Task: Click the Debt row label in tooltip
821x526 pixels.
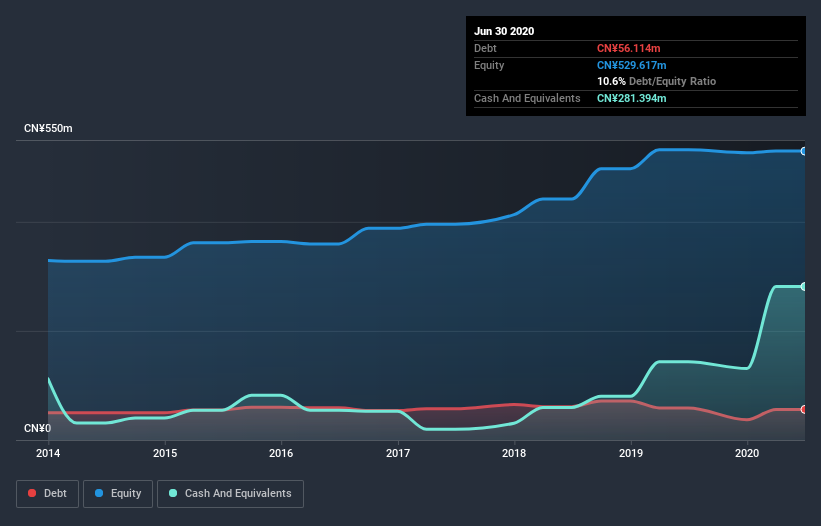Action: pyautogui.click(x=485, y=48)
